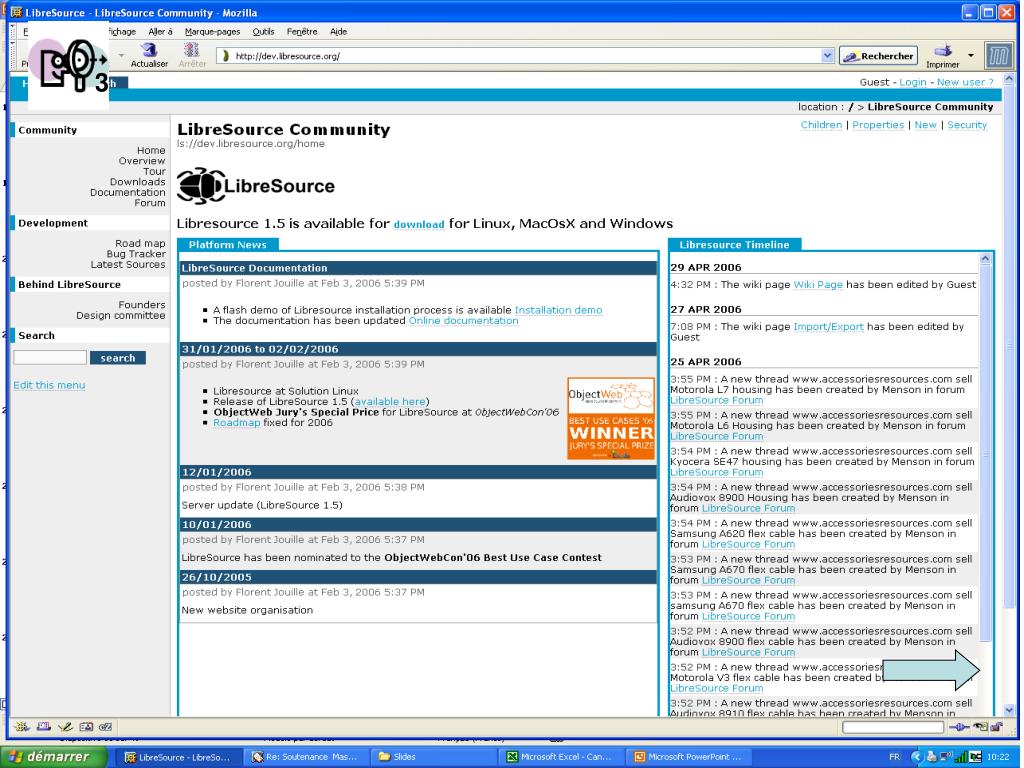Open the URL bar history dropdown
The image size is (1024, 768).
(827, 56)
